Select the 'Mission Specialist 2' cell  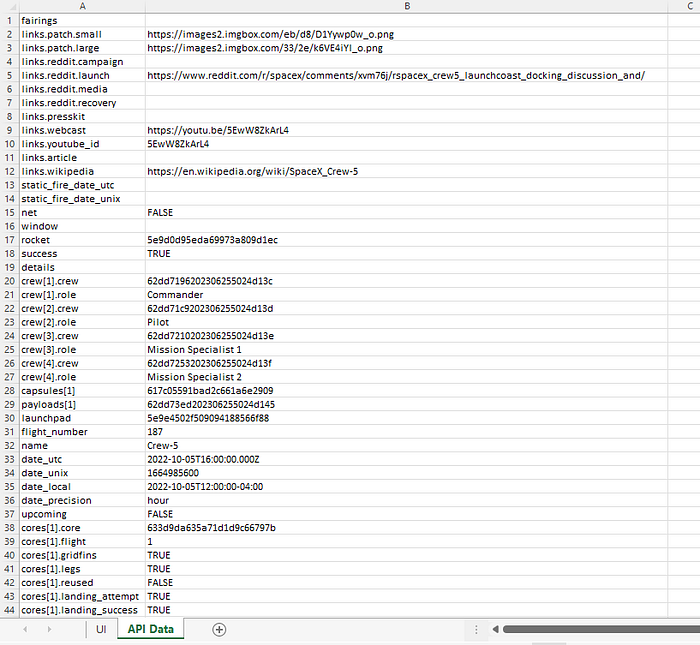coord(407,377)
